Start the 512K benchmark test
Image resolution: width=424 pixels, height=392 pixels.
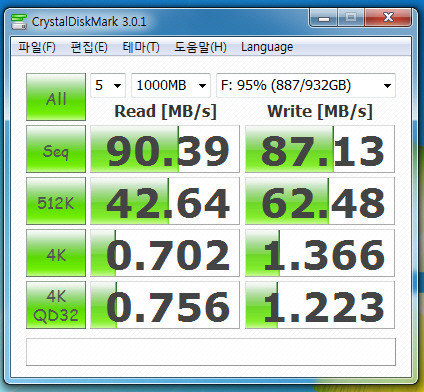click(x=56, y=201)
